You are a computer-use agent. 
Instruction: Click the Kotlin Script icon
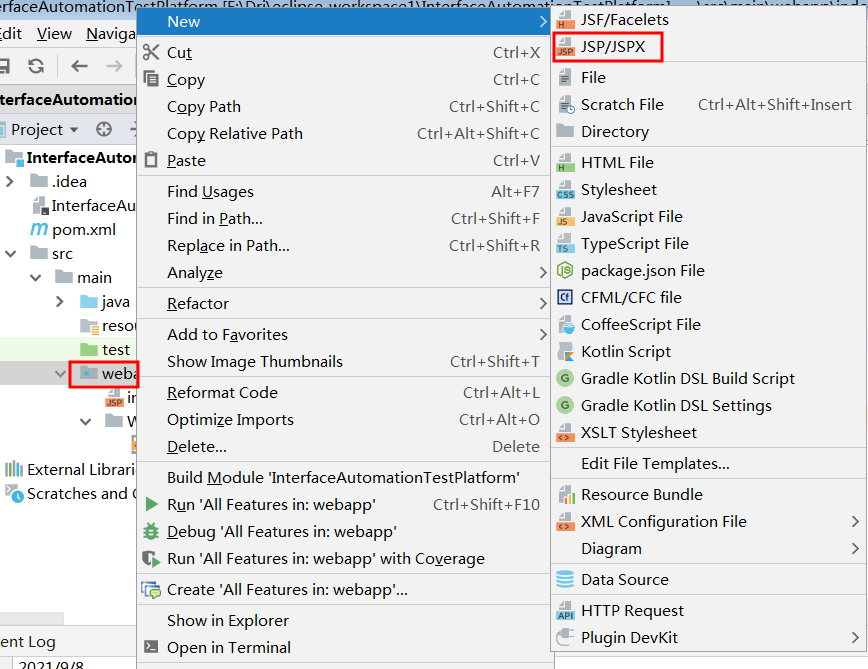[x=565, y=351]
